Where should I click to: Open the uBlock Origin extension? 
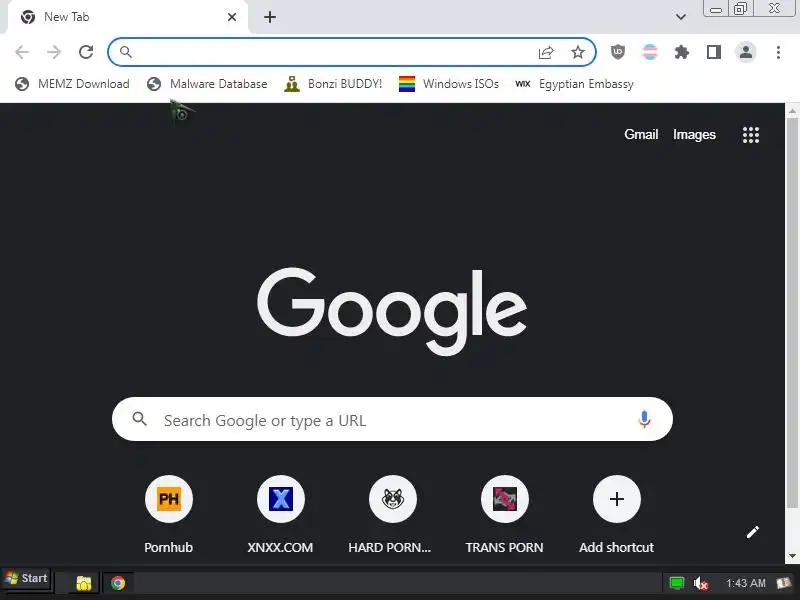(x=618, y=52)
